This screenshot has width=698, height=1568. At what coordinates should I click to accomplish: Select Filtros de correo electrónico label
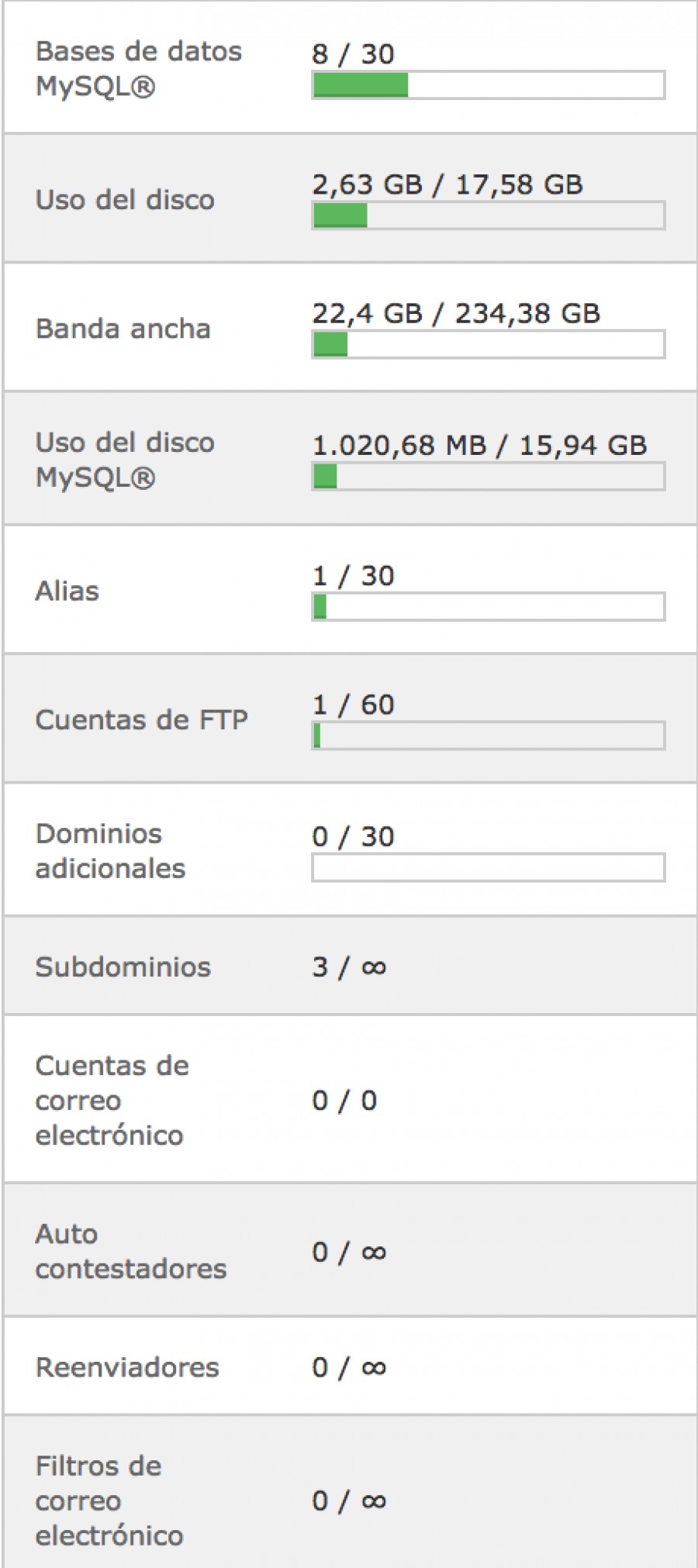109,1501
